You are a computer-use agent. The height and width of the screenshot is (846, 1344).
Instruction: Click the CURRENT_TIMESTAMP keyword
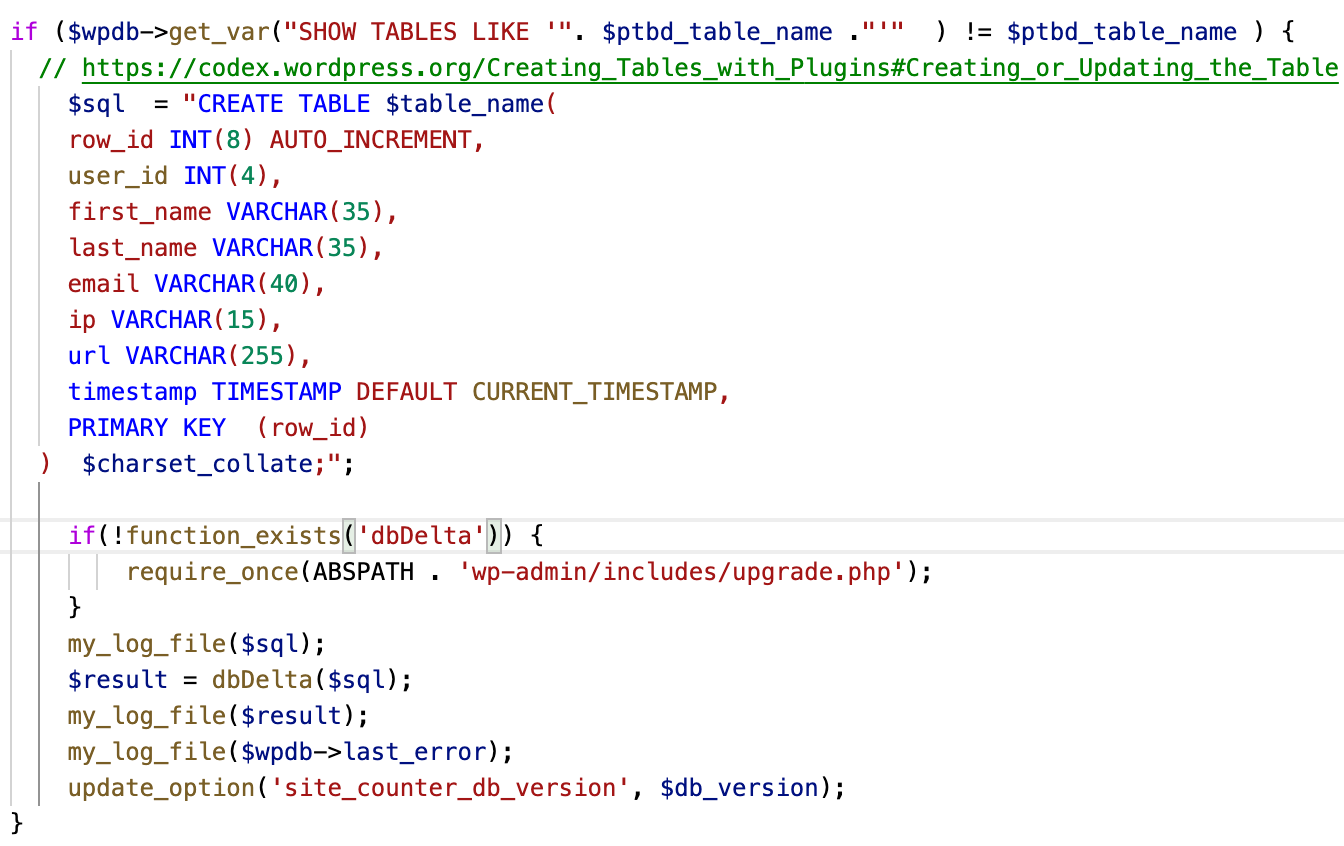(x=595, y=392)
